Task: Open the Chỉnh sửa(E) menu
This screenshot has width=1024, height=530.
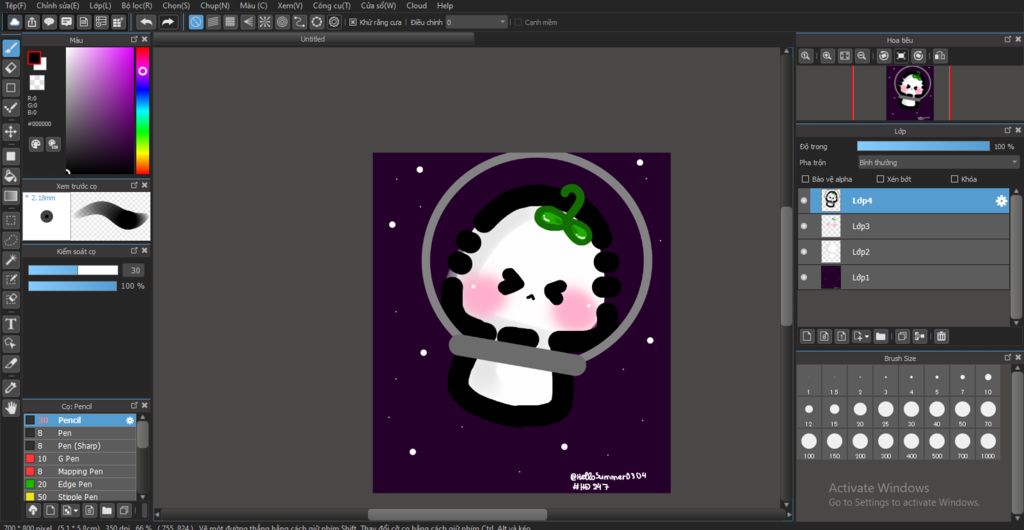Action: [58, 5]
